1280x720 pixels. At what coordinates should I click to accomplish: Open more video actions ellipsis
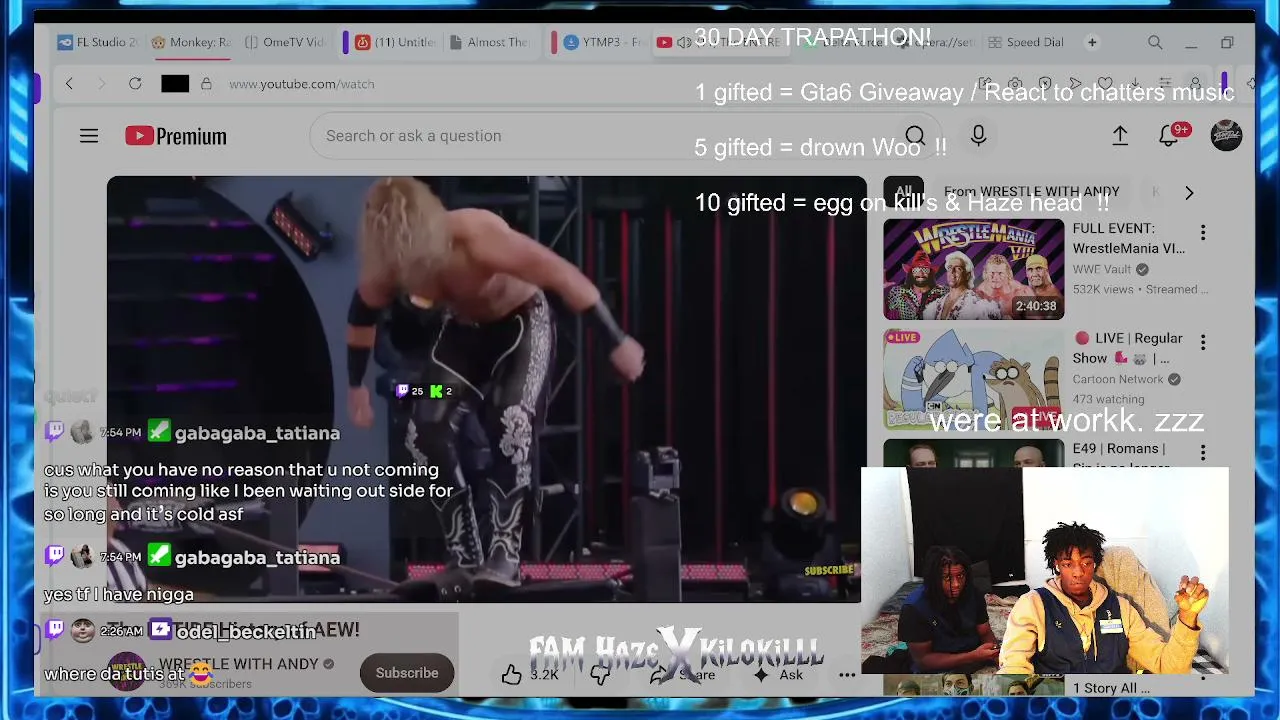847,675
